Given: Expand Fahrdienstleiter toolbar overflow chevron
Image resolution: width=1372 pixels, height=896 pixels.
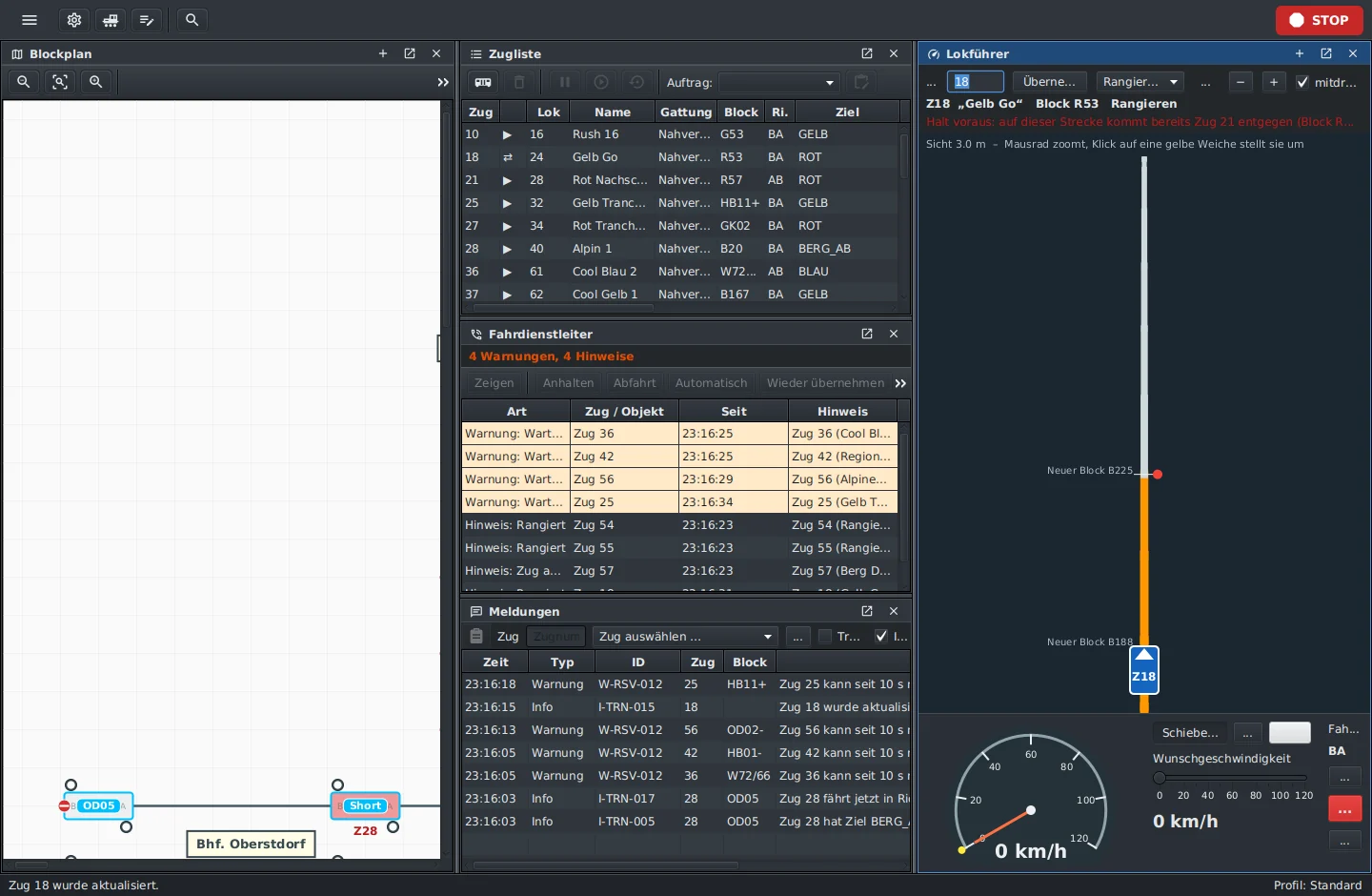Looking at the screenshot, I should click(x=900, y=383).
